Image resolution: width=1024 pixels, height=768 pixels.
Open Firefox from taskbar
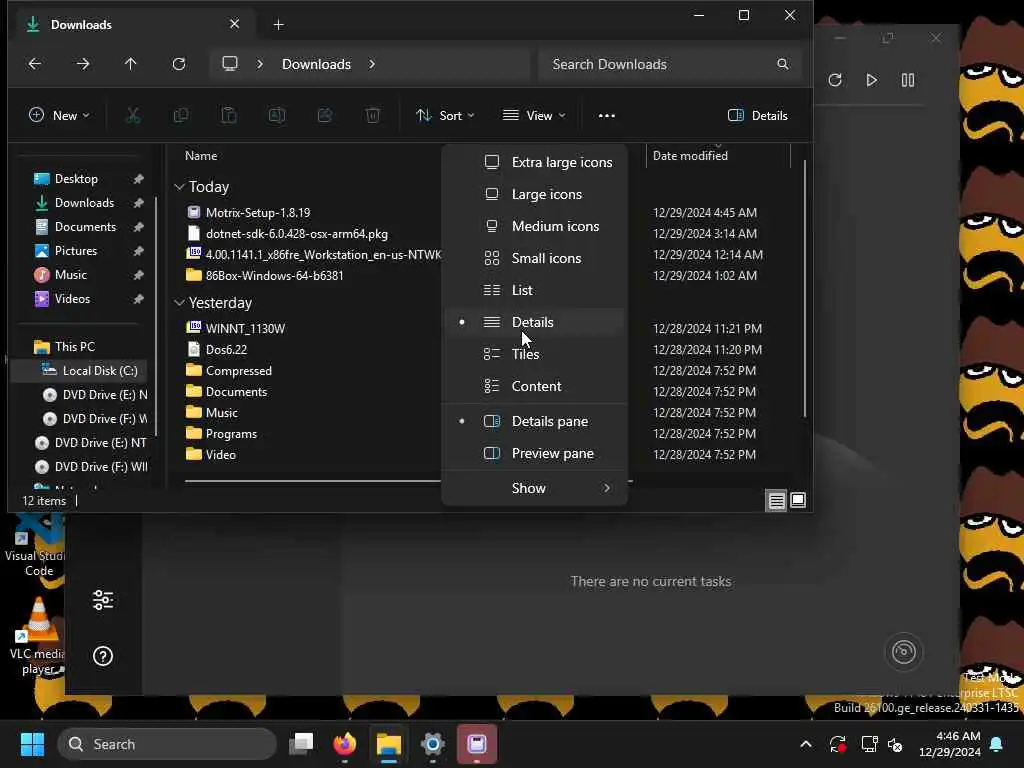345,744
